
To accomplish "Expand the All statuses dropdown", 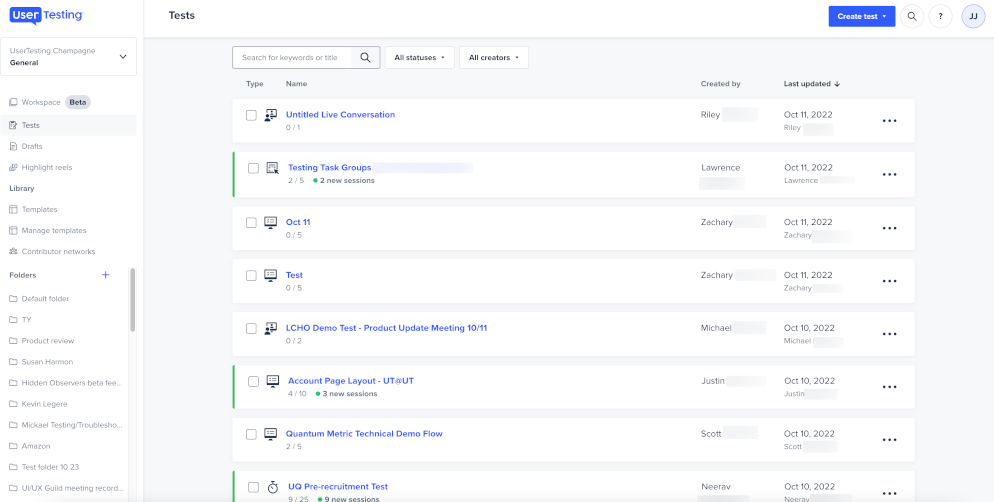I will 420,58.
